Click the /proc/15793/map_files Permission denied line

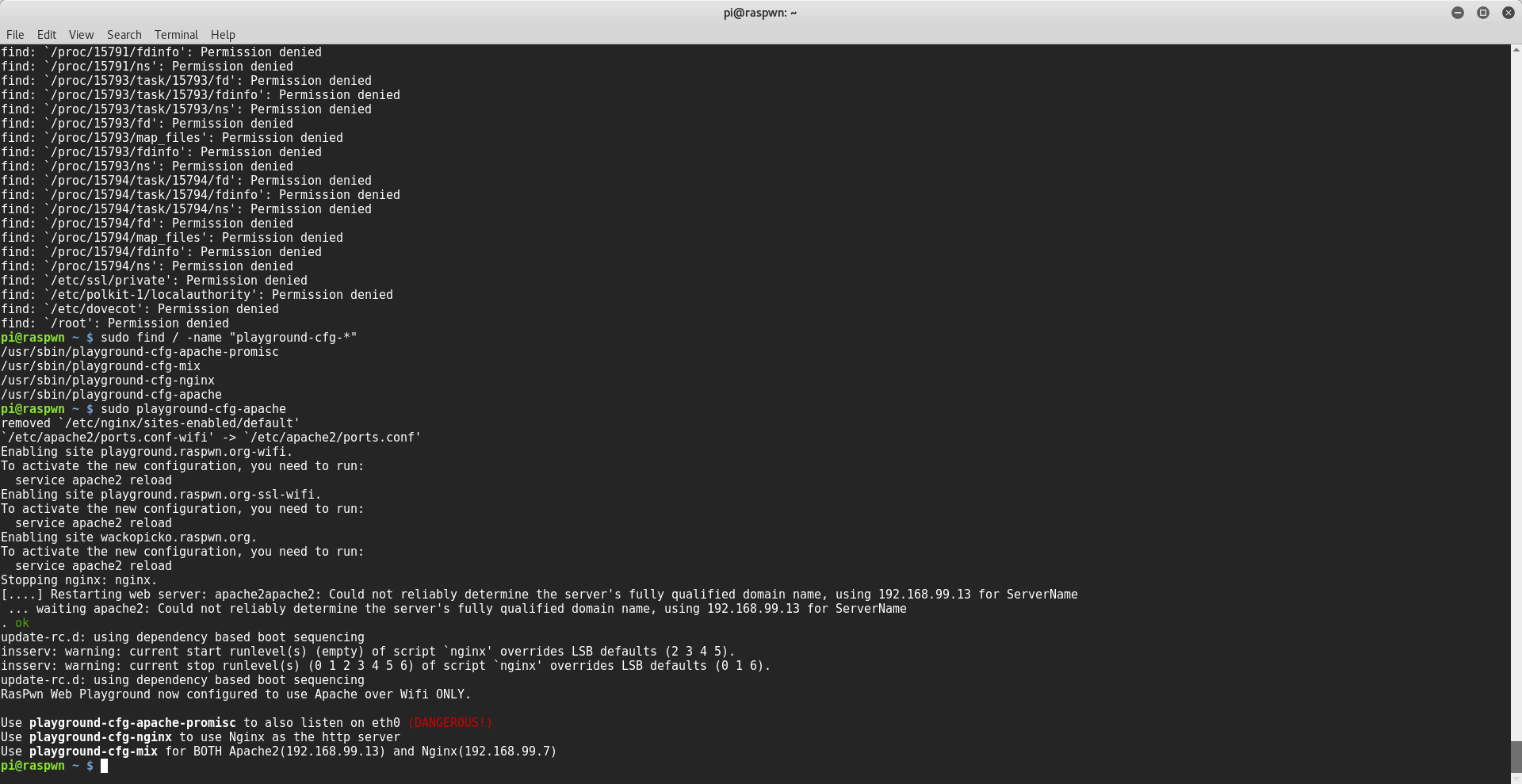tap(172, 138)
